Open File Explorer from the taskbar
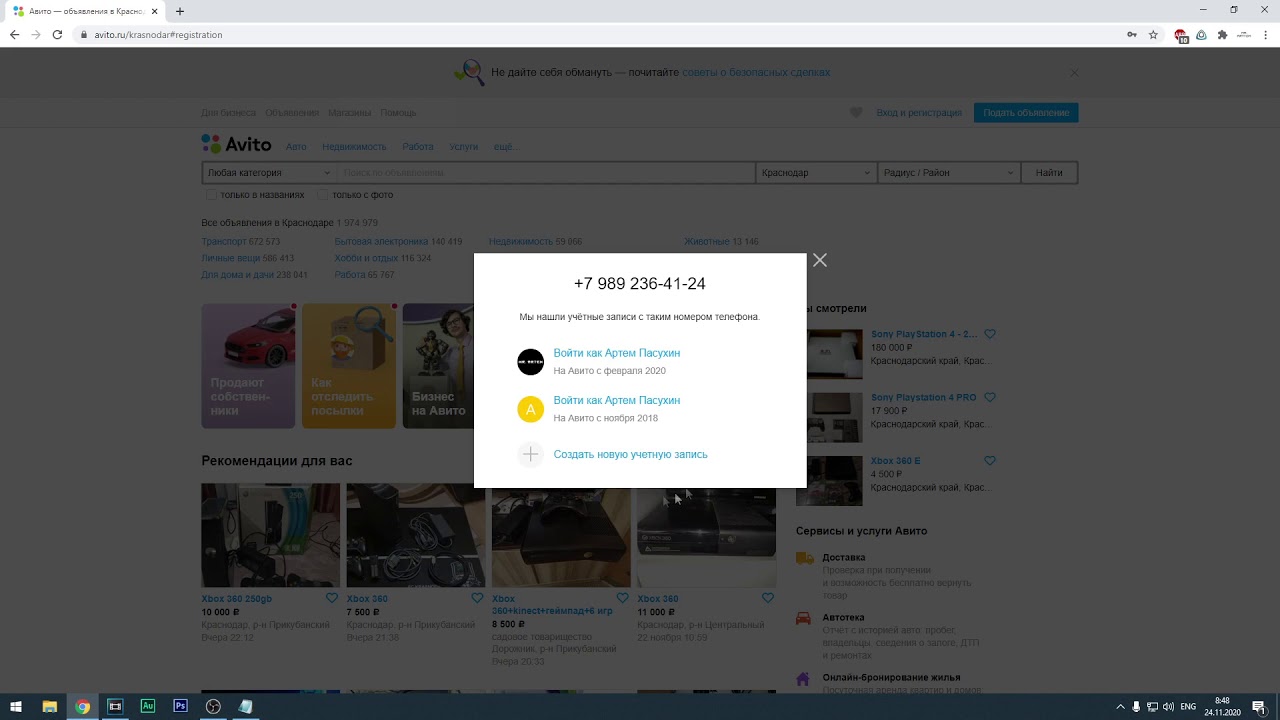This screenshot has width=1280, height=720. click(50, 706)
